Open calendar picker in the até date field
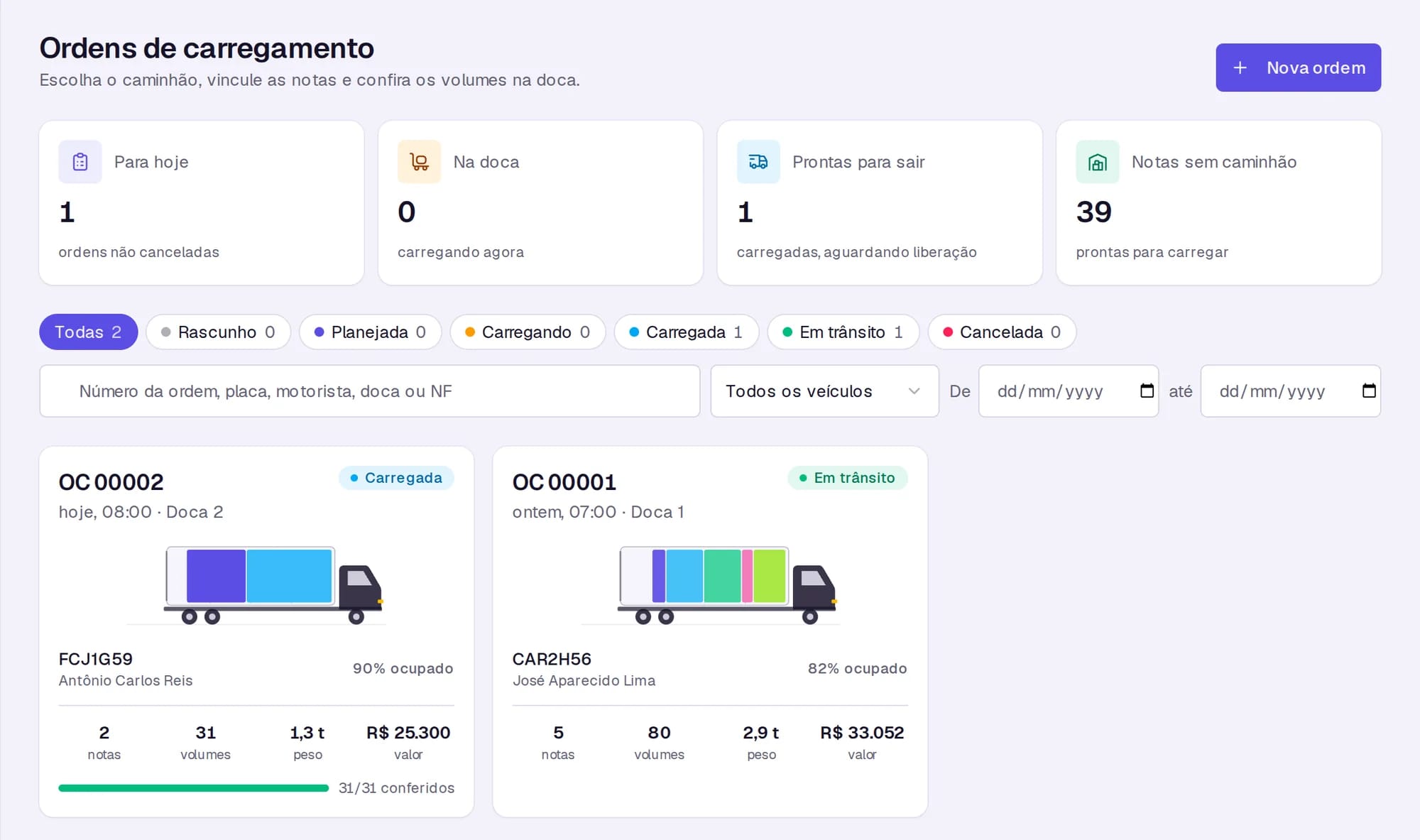This screenshot has height=840, width=1420. point(1369,391)
